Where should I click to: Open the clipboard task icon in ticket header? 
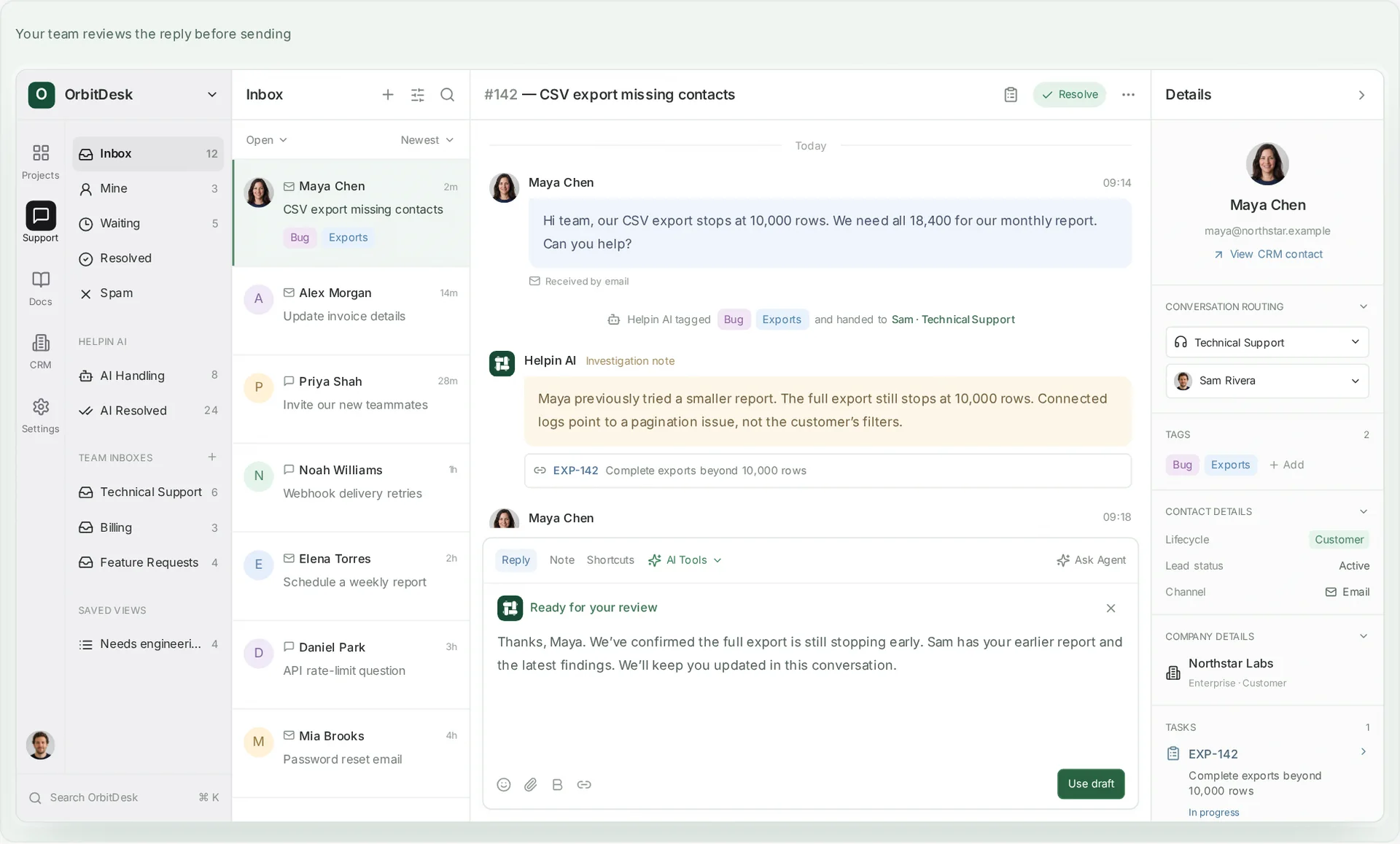pyautogui.click(x=1011, y=95)
